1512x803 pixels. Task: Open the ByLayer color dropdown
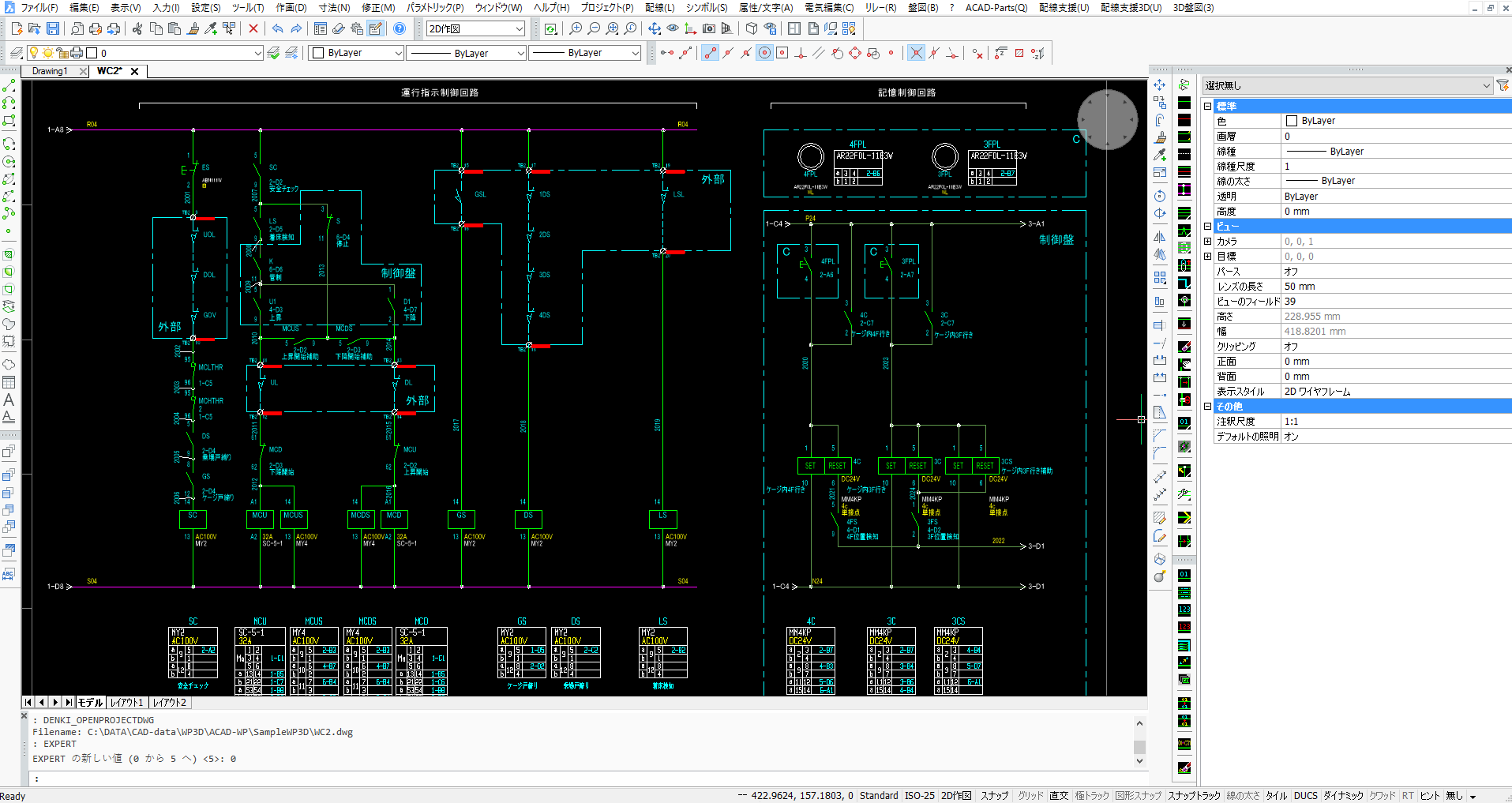pos(358,53)
